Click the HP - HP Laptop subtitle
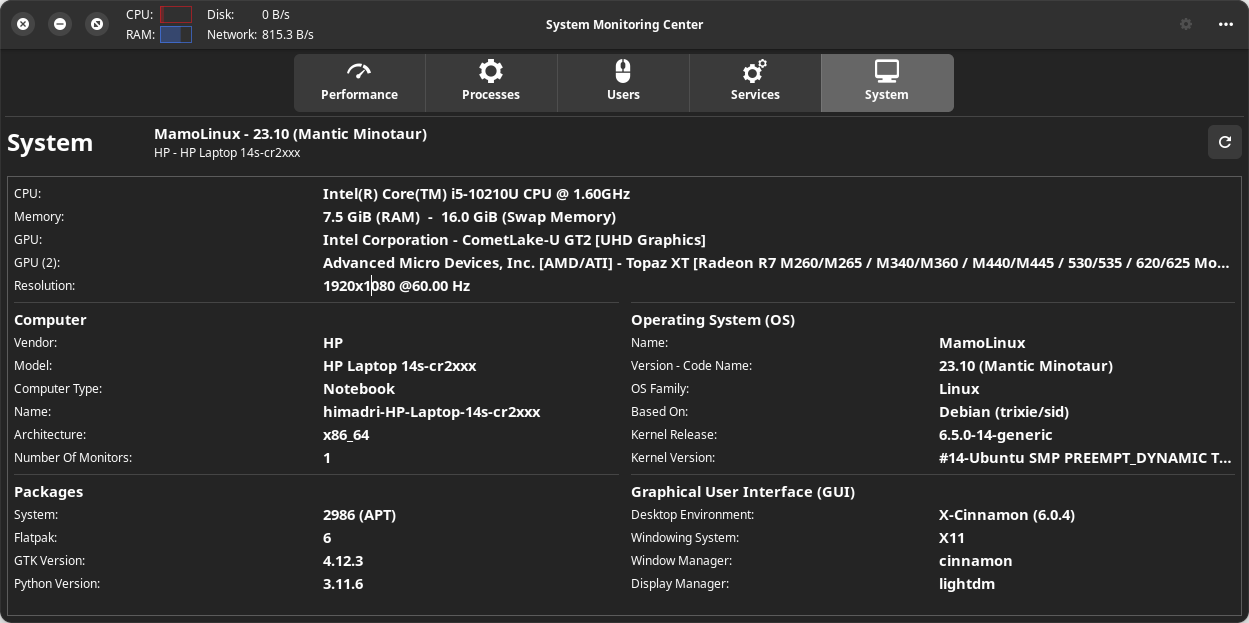The height and width of the screenshot is (623, 1249). (227, 153)
